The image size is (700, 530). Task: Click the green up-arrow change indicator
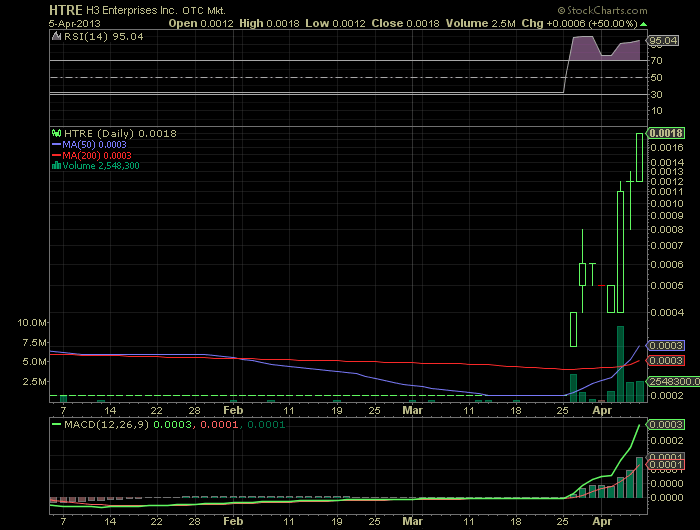pyautogui.click(x=643, y=24)
